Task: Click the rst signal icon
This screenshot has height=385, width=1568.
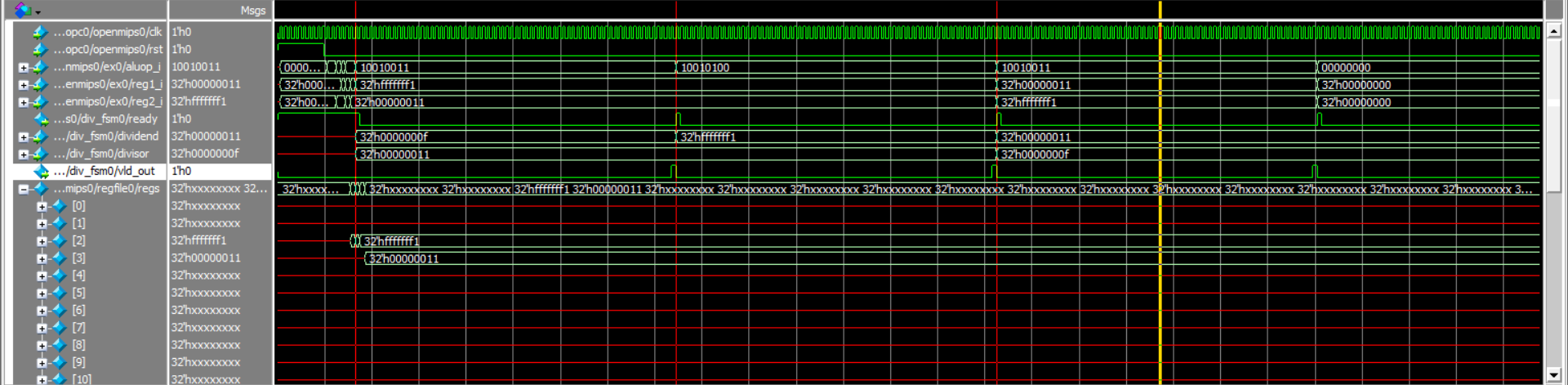Action: [40, 50]
